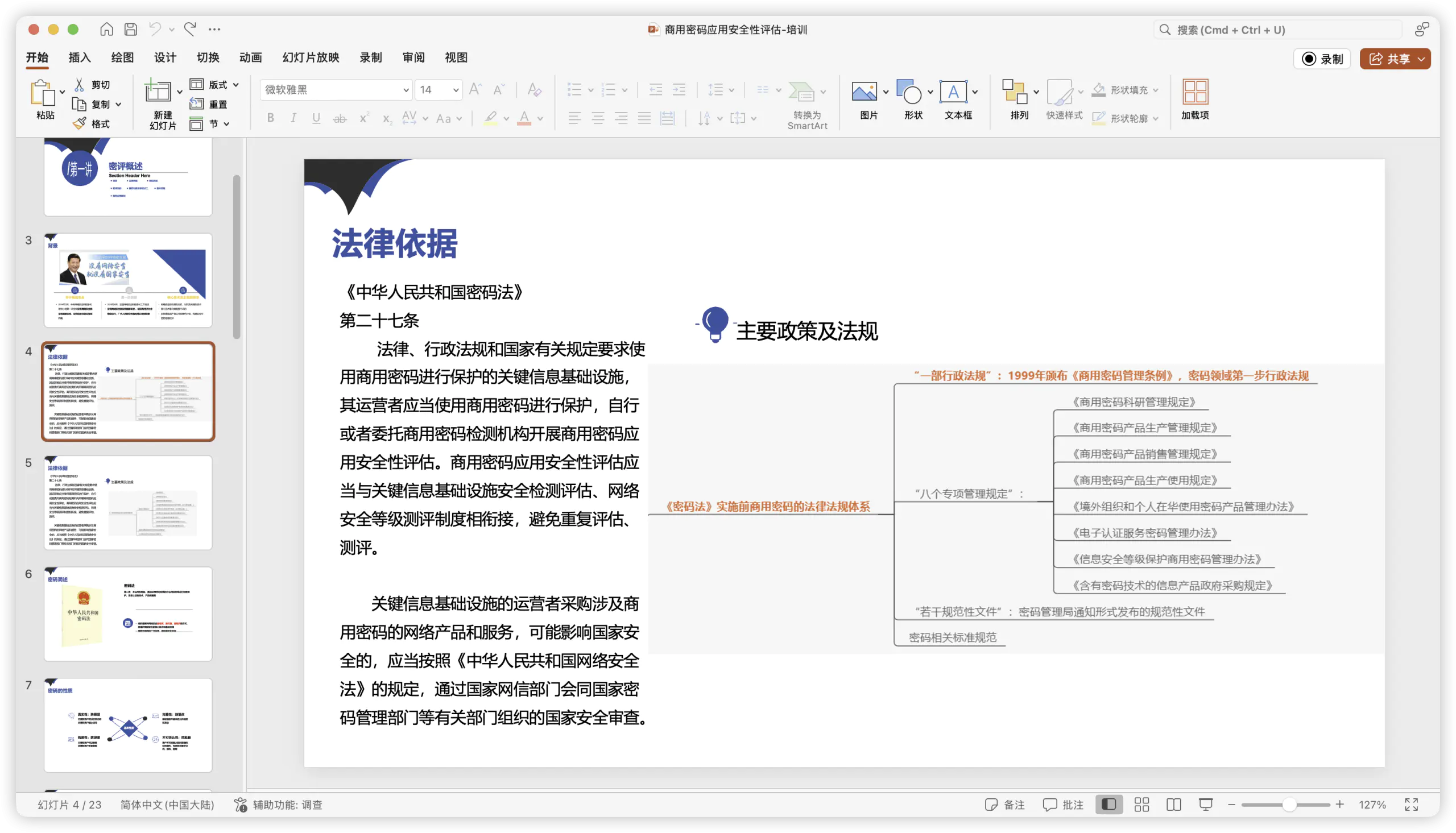Image resolution: width=1456 pixels, height=833 pixels.
Task: Open the Arrange (排列) tool
Action: [x=1015, y=92]
